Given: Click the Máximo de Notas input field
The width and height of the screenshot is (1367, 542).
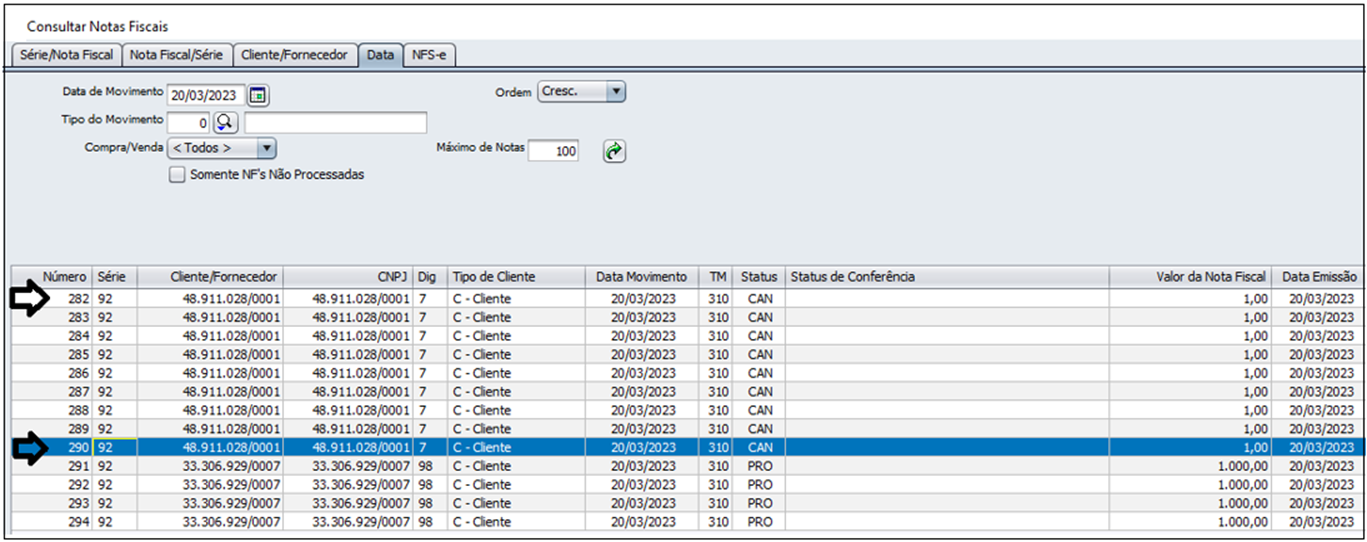Looking at the screenshot, I should tap(553, 152).
